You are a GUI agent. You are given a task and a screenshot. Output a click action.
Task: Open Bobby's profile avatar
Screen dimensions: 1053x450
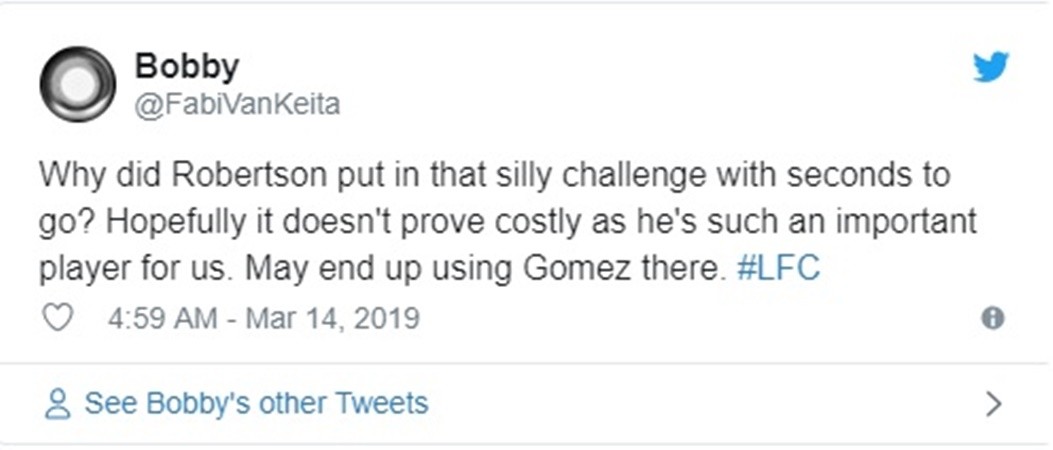(77, 84)
